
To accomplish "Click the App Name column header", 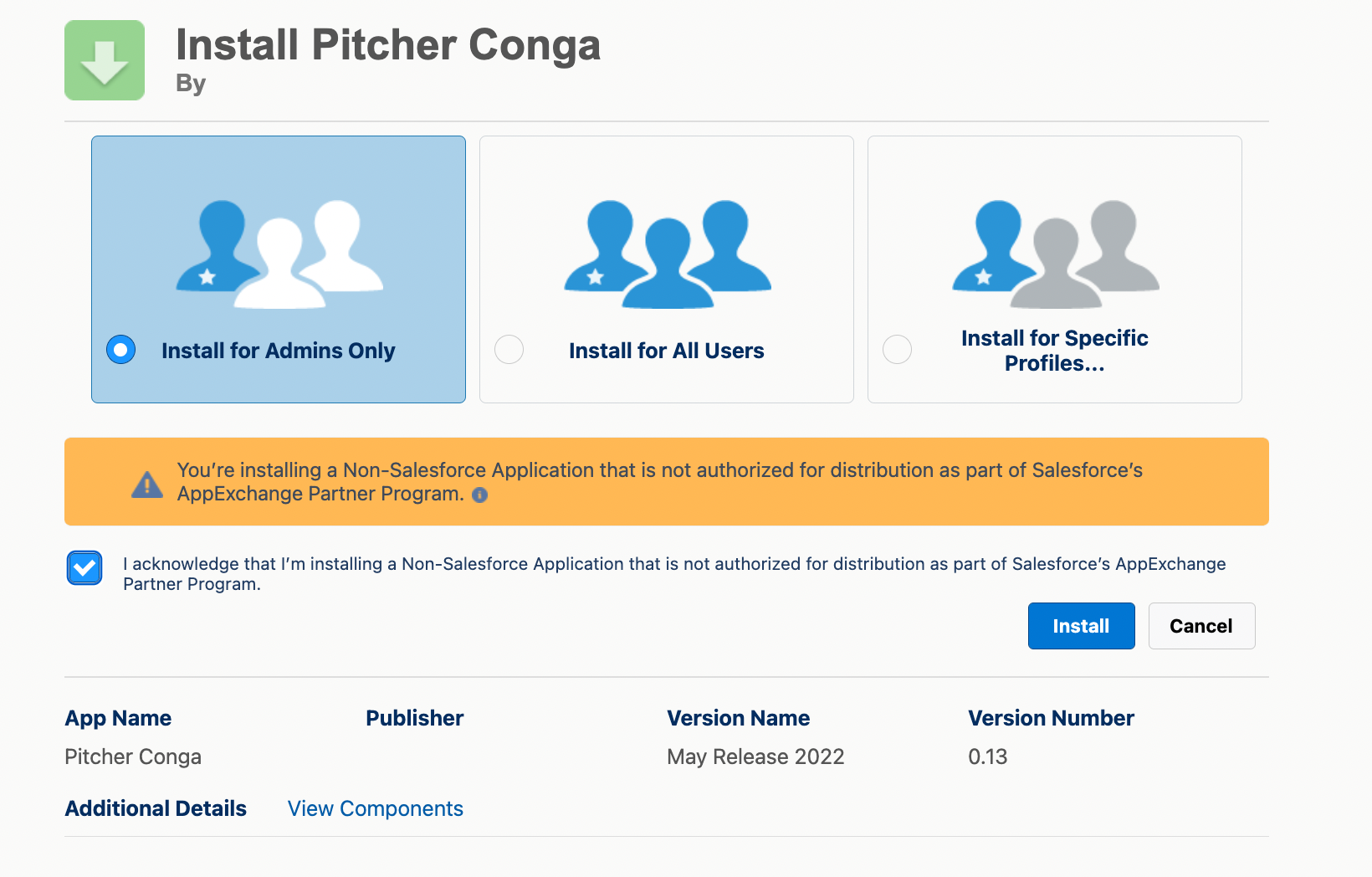I will click(118, 718).
